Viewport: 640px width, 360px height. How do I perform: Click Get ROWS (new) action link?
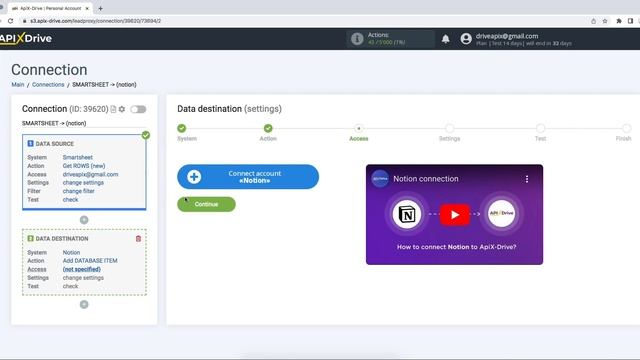(x=84, y=166)
